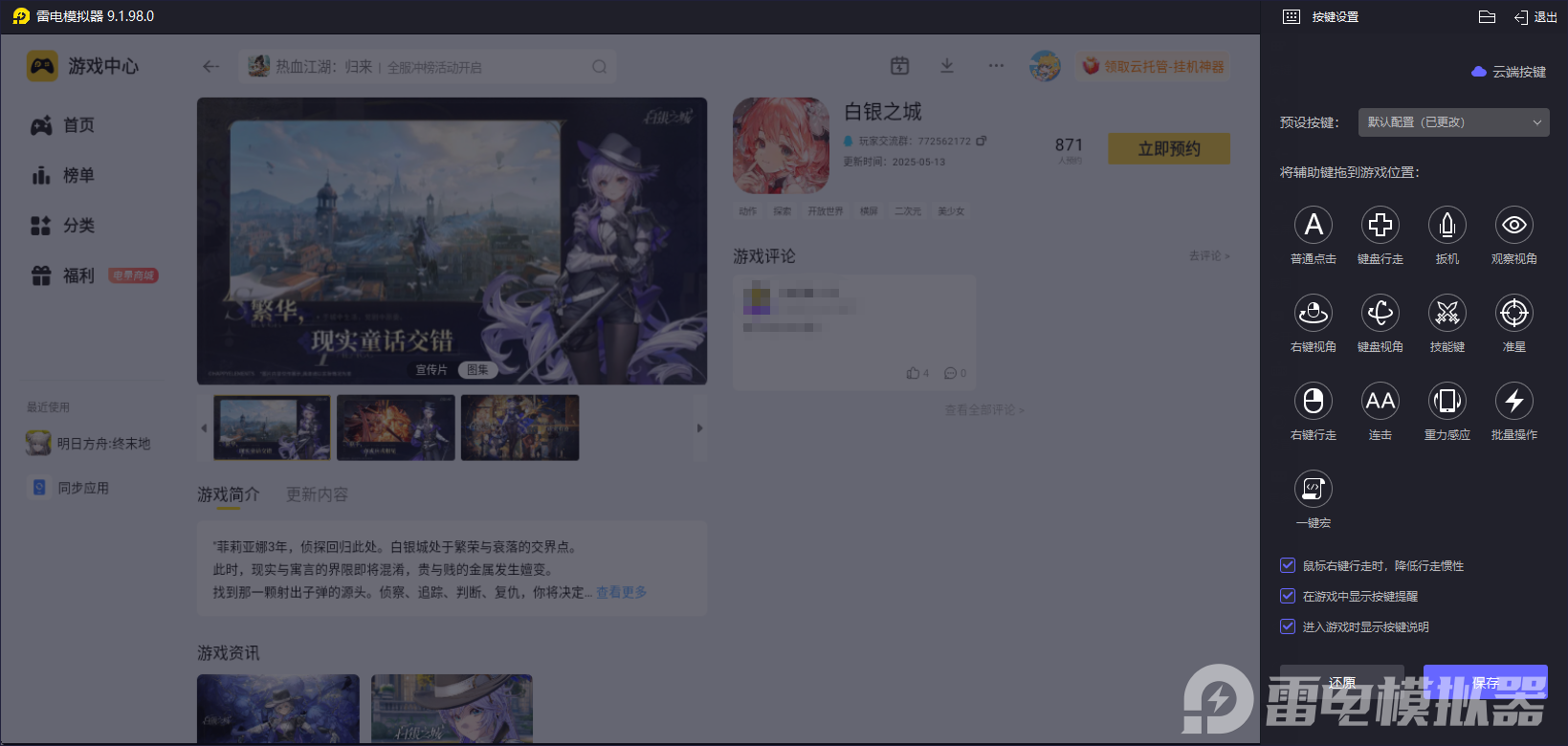This screenshot has height=746, width=1568.
Task: Open the three-dot more menu
Action: [x=996, y=66]
